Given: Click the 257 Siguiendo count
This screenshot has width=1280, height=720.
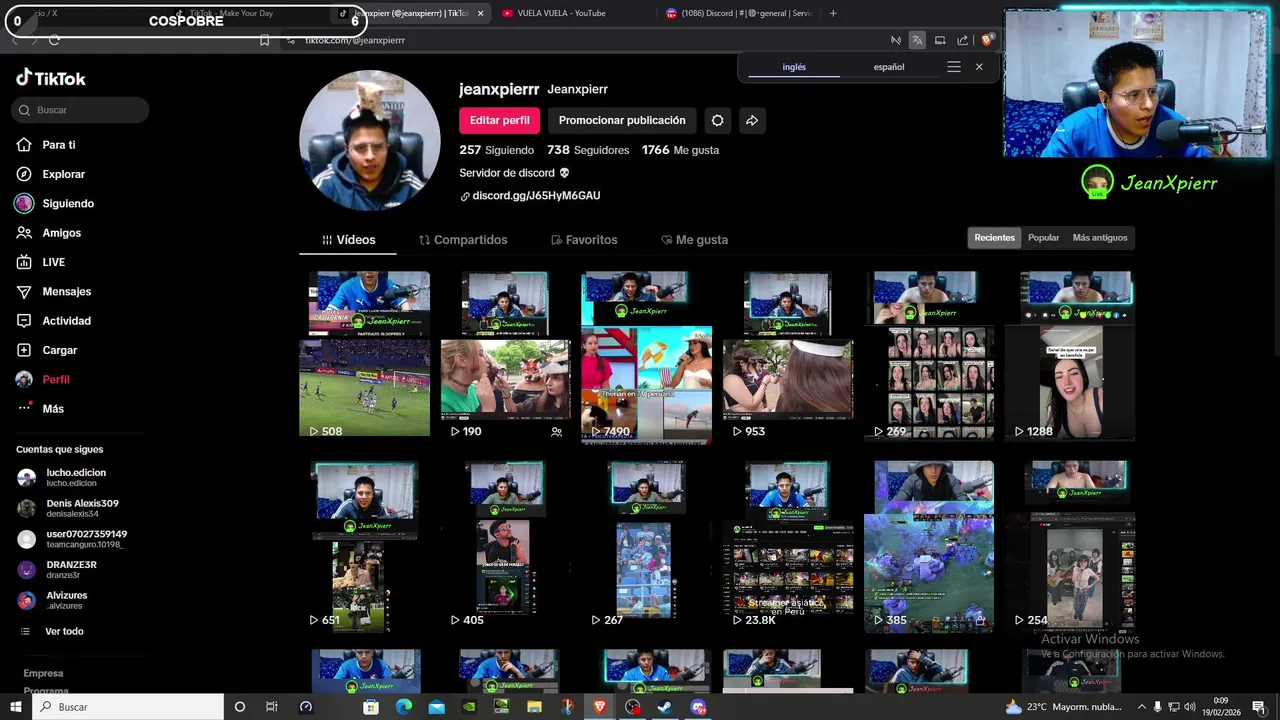Looking at the screenshot, I should [496, 150].
